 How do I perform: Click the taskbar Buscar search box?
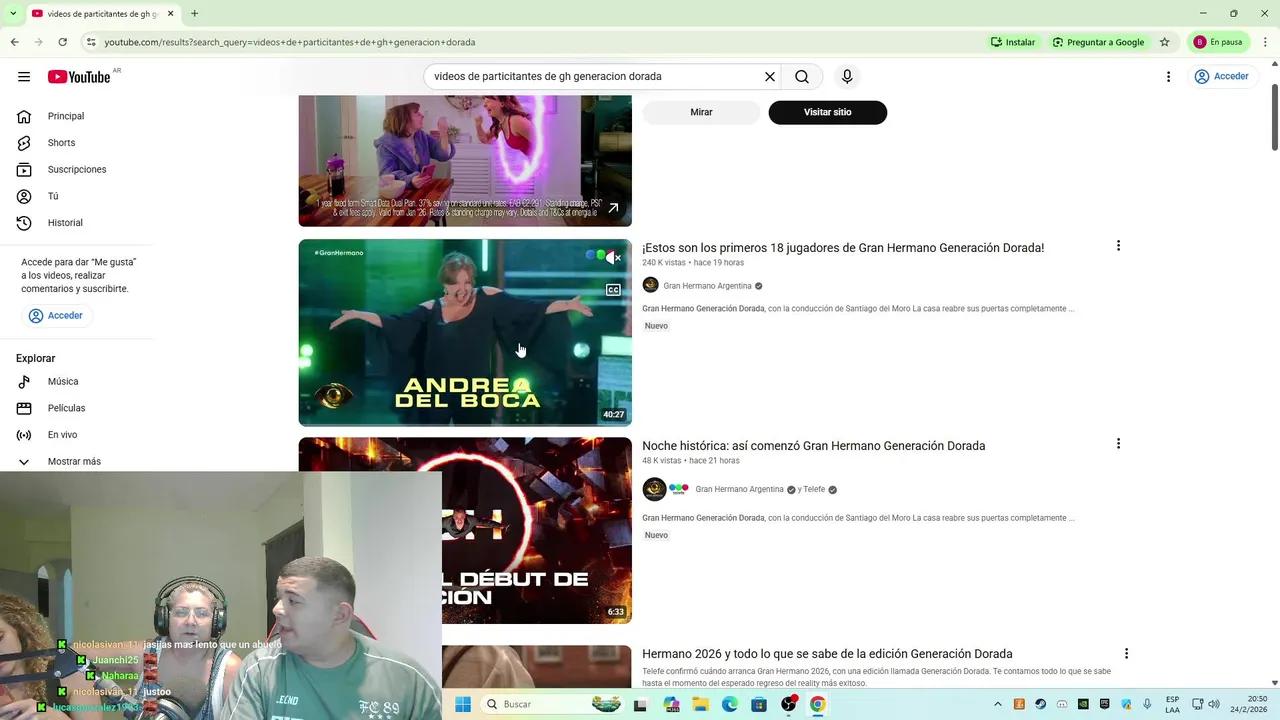coord(551,704)
